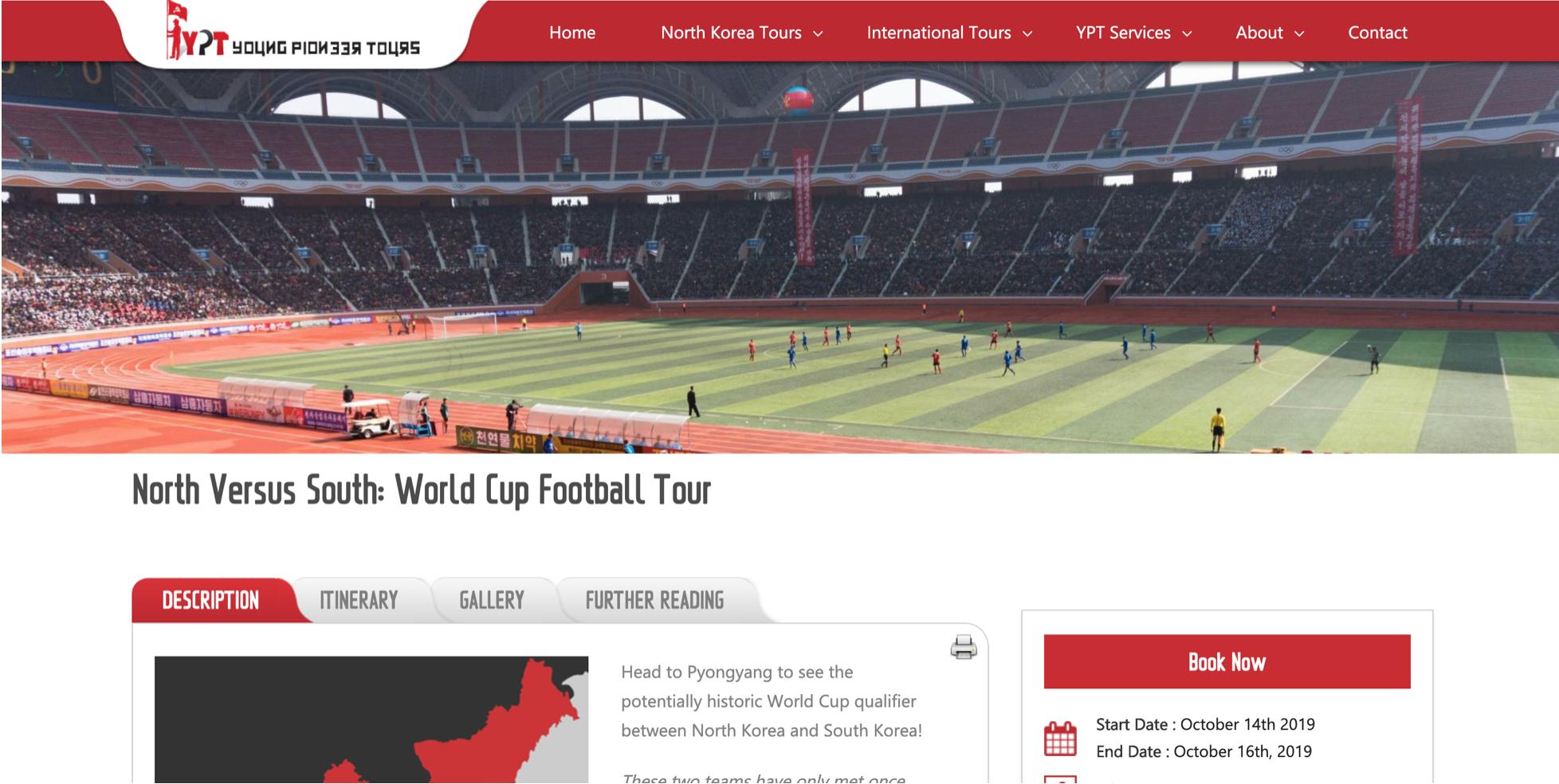Click the Book Now button
This screenshot has height=784, width=1559.
point(1227,661)
